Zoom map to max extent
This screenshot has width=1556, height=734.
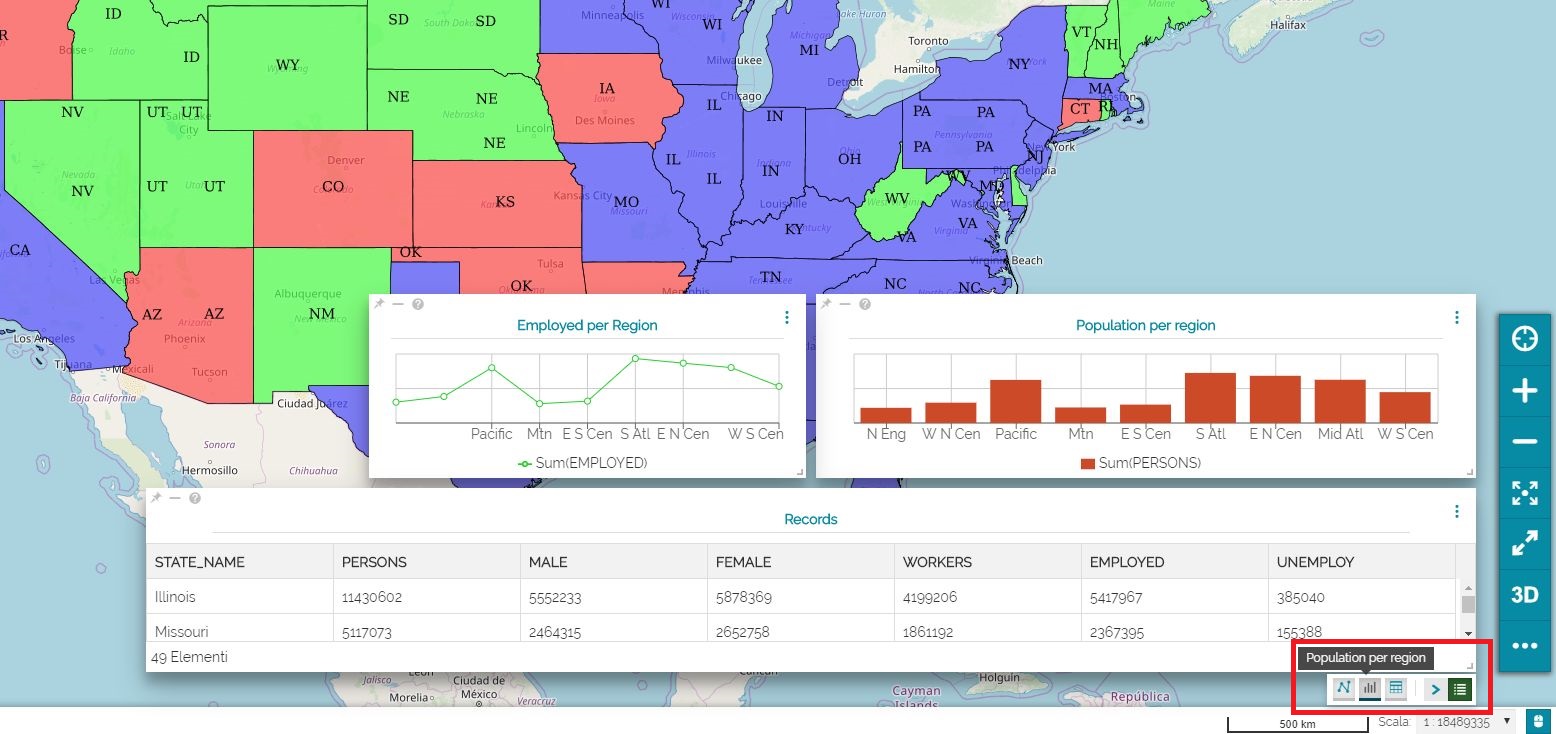click(1524, 492)
